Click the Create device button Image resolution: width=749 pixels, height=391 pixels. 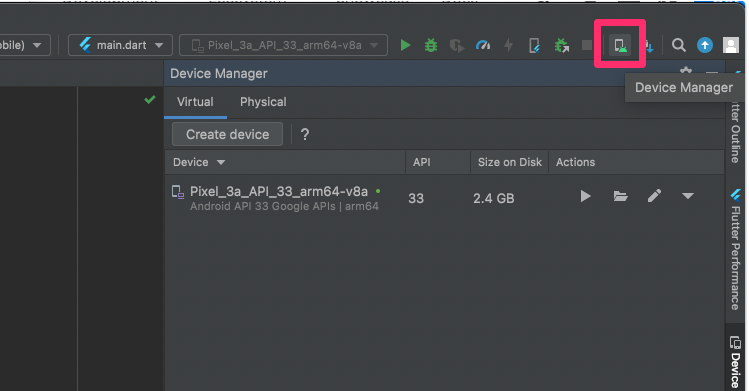(x=227, y=135)
